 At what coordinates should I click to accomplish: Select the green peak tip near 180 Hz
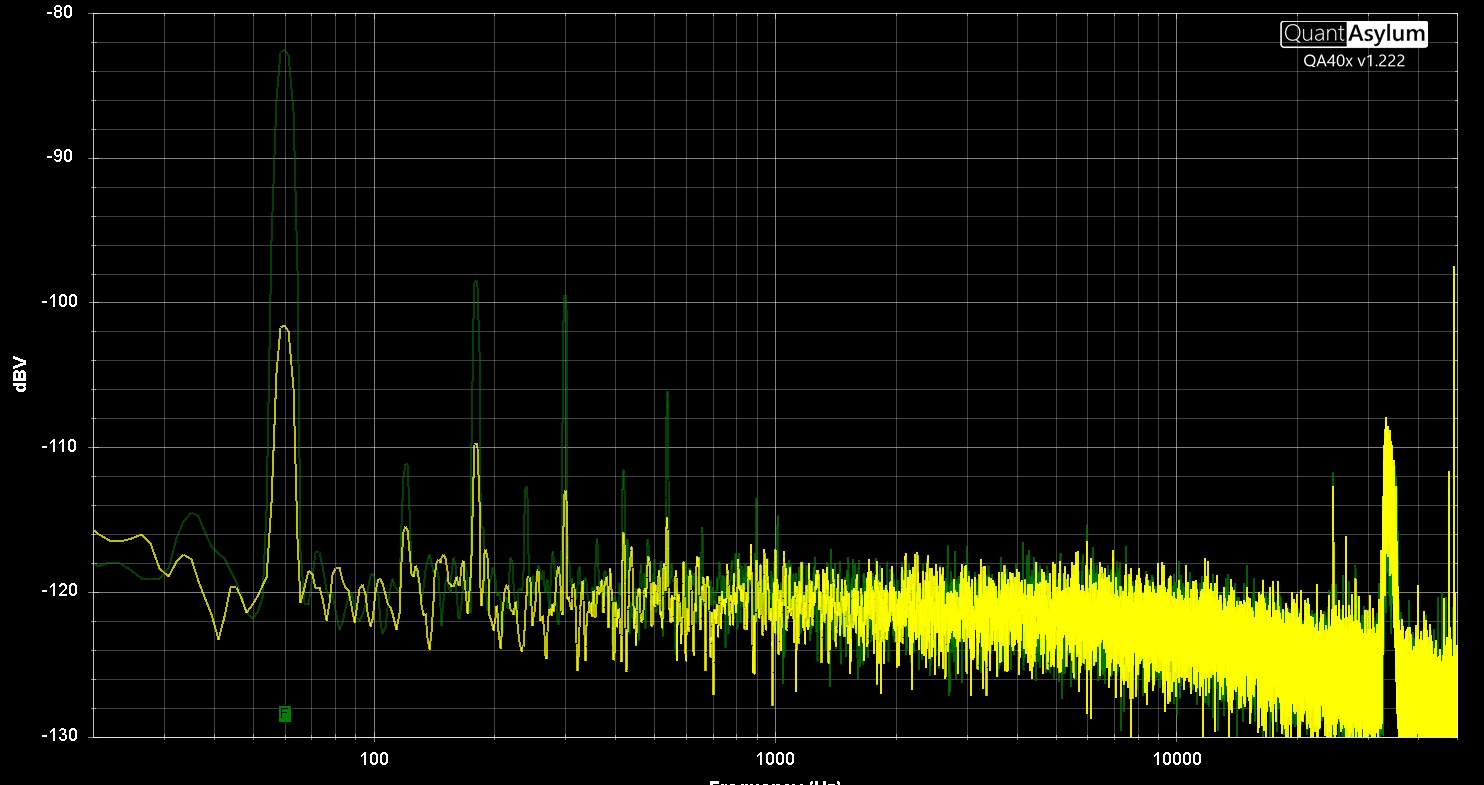coord(476,281)
